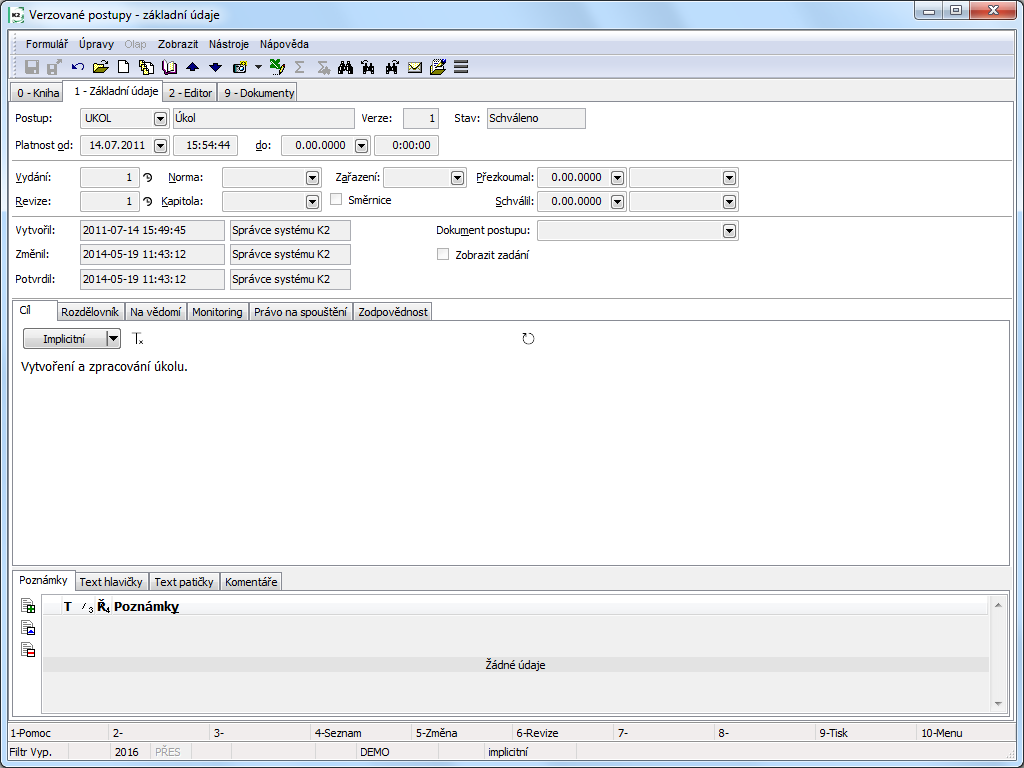Click the blue up arrow toolbar icon
This screenshot has width=1024, height=768.
point(193,68)
